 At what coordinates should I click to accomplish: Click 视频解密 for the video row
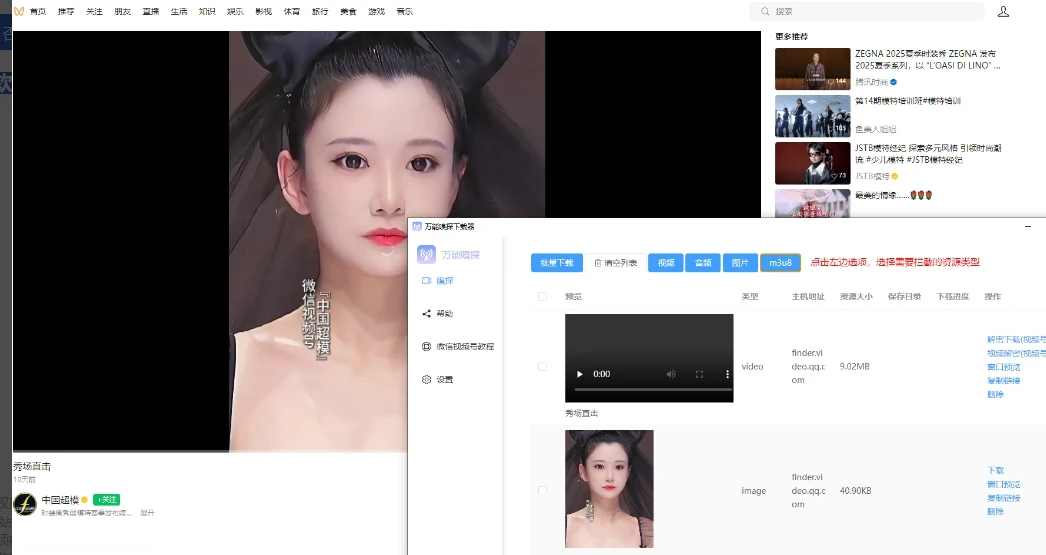click(1016, 353)
